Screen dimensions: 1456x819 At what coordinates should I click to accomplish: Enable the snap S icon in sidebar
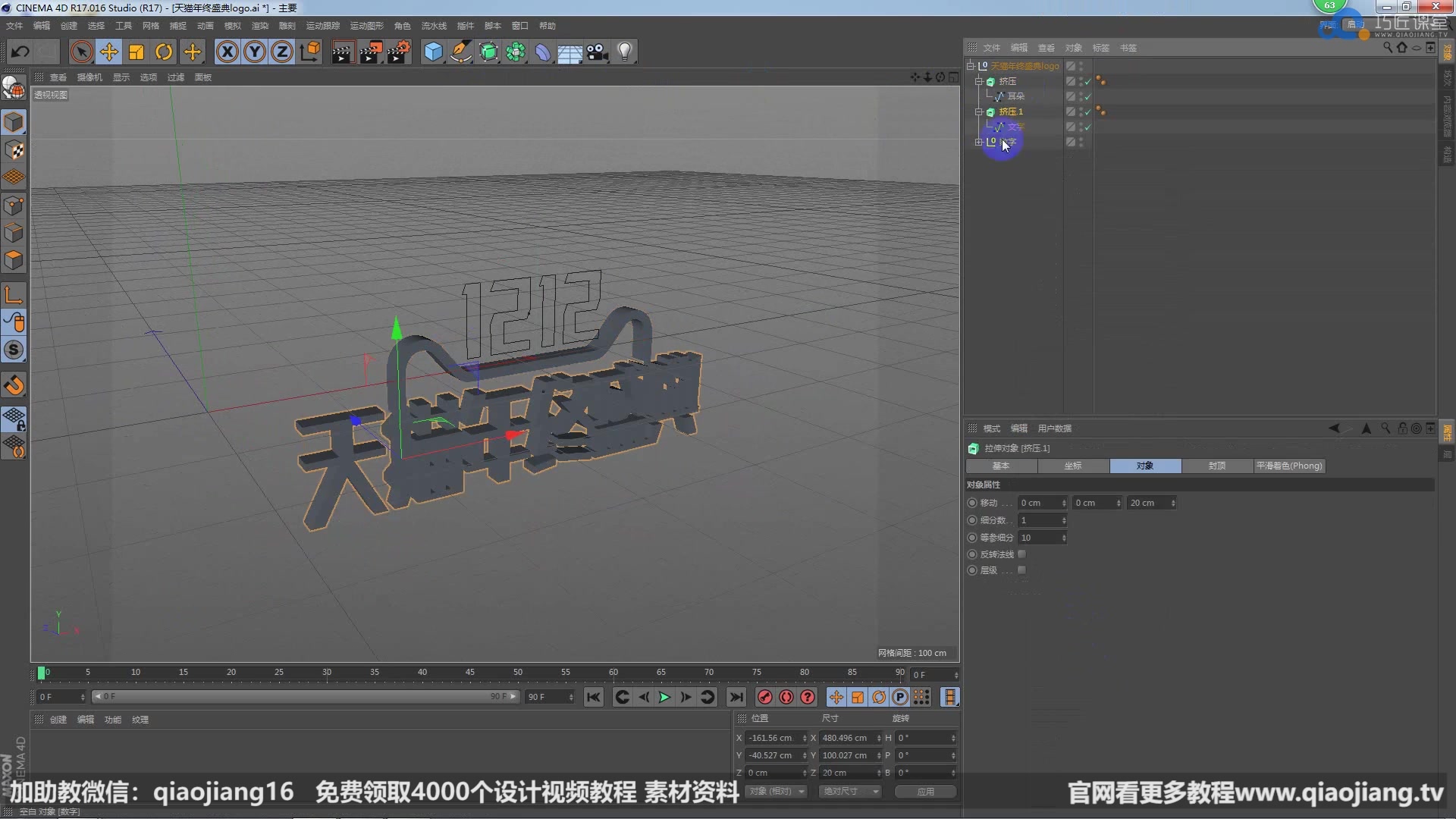[14, 350]
